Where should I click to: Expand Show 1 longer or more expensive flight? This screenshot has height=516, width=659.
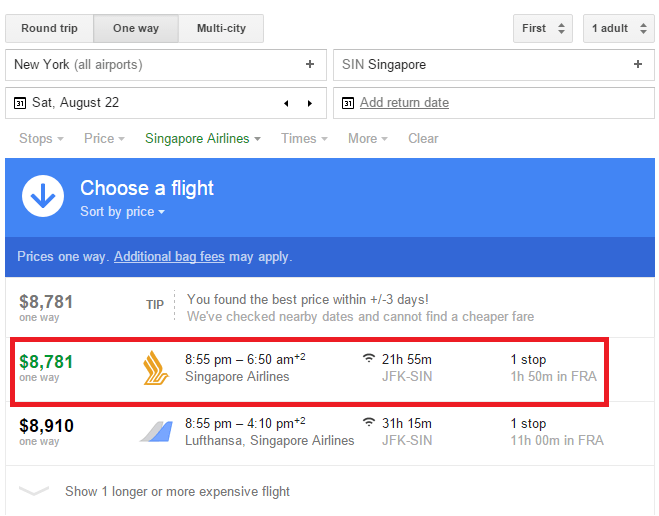coord(177,491)
